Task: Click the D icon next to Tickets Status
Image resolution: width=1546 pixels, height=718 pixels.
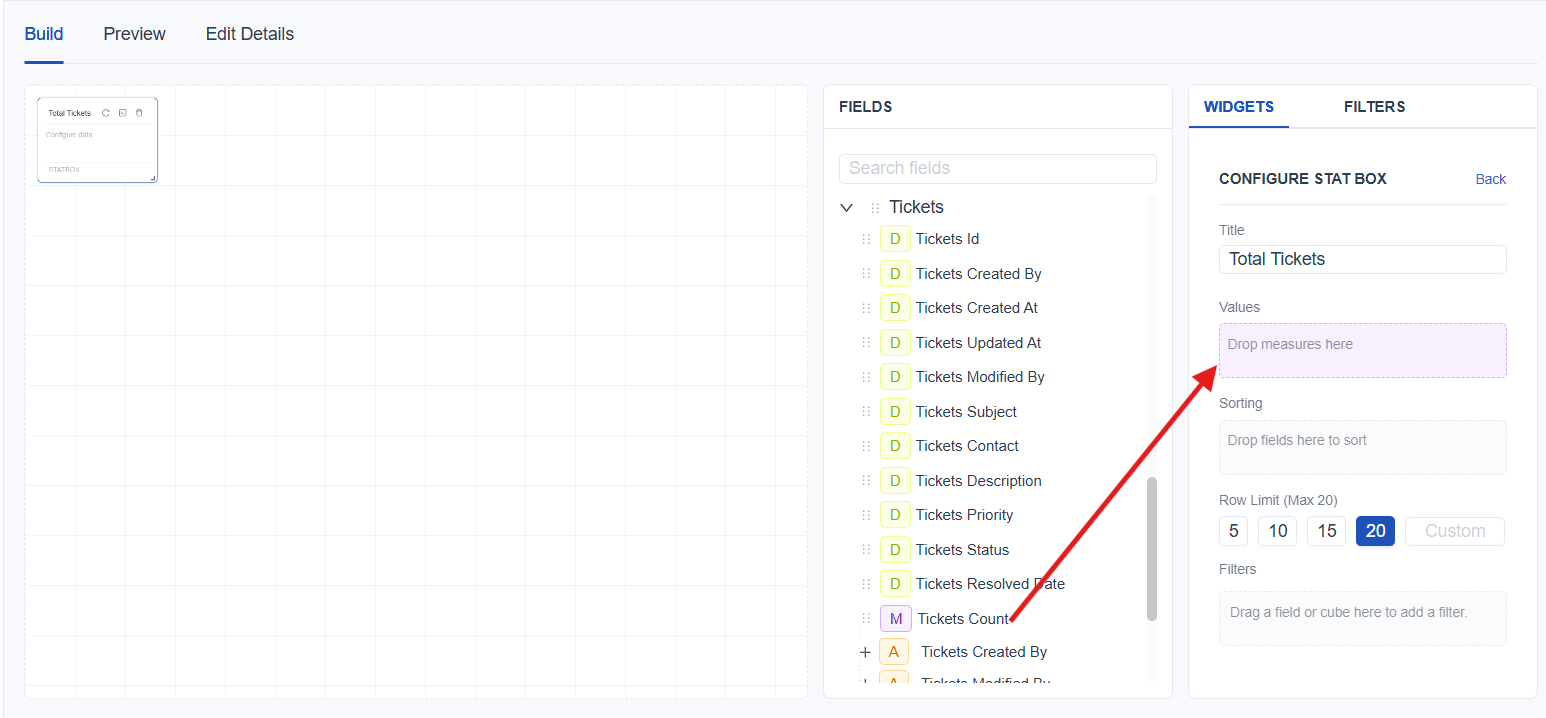Action: pos(895,550)
